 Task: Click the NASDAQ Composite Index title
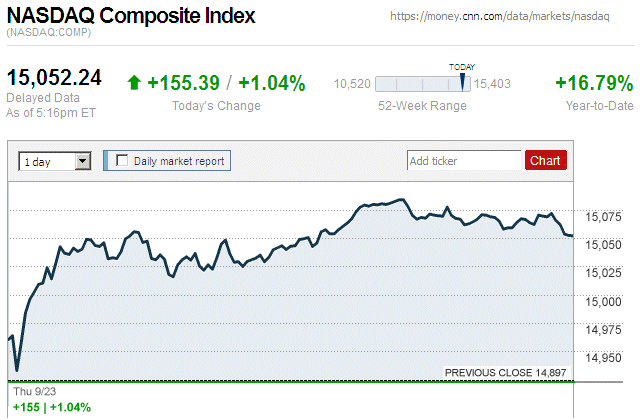[131, 16]
